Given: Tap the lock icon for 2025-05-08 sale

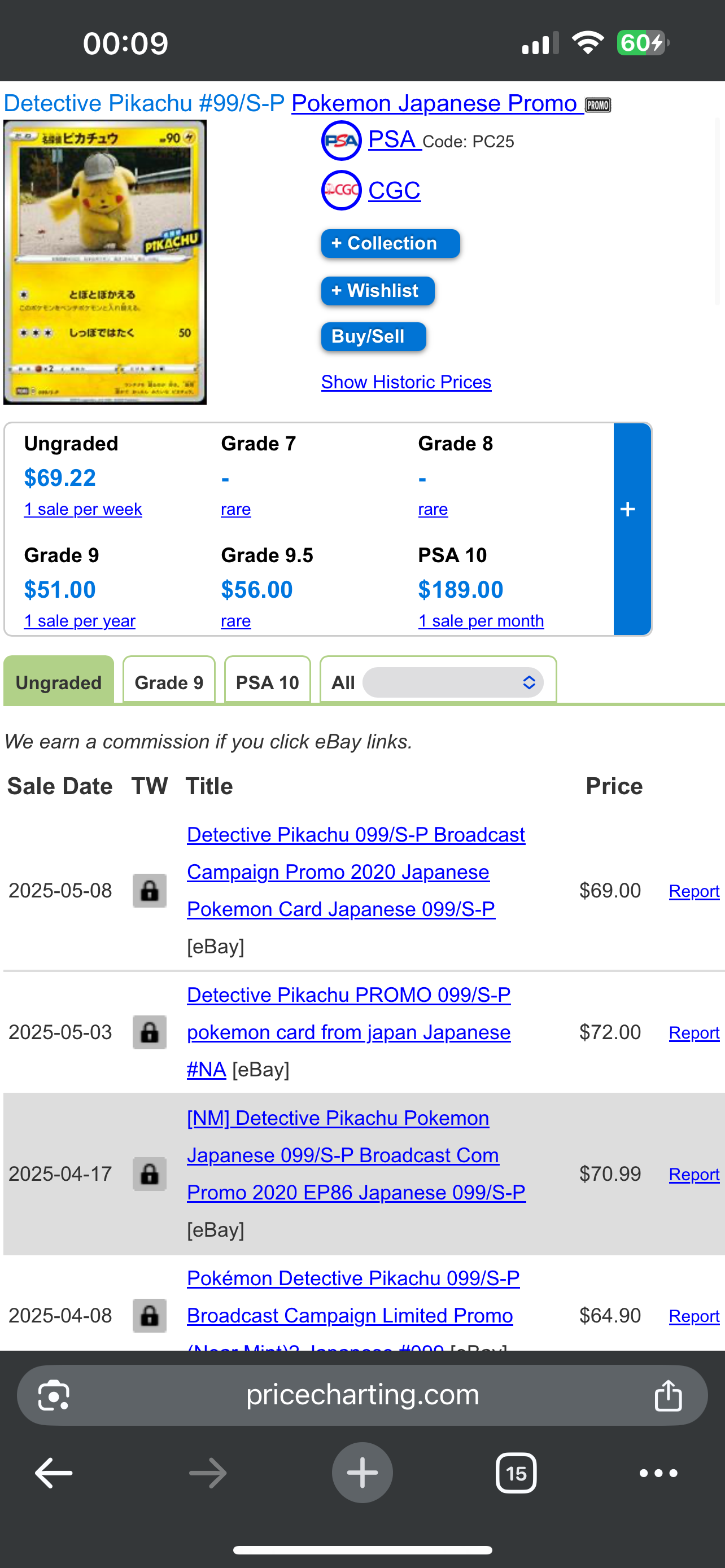Looking at the screenshot, I should (149, 891).
